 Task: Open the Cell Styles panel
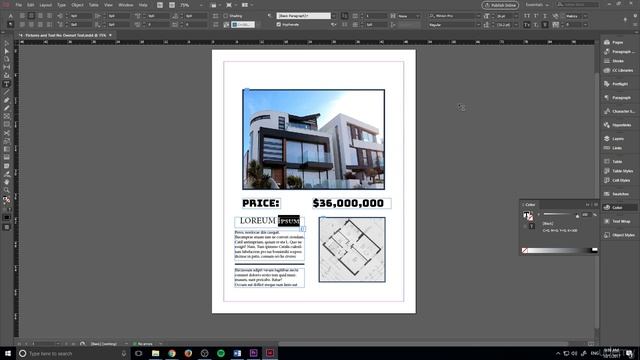(618, 180)
